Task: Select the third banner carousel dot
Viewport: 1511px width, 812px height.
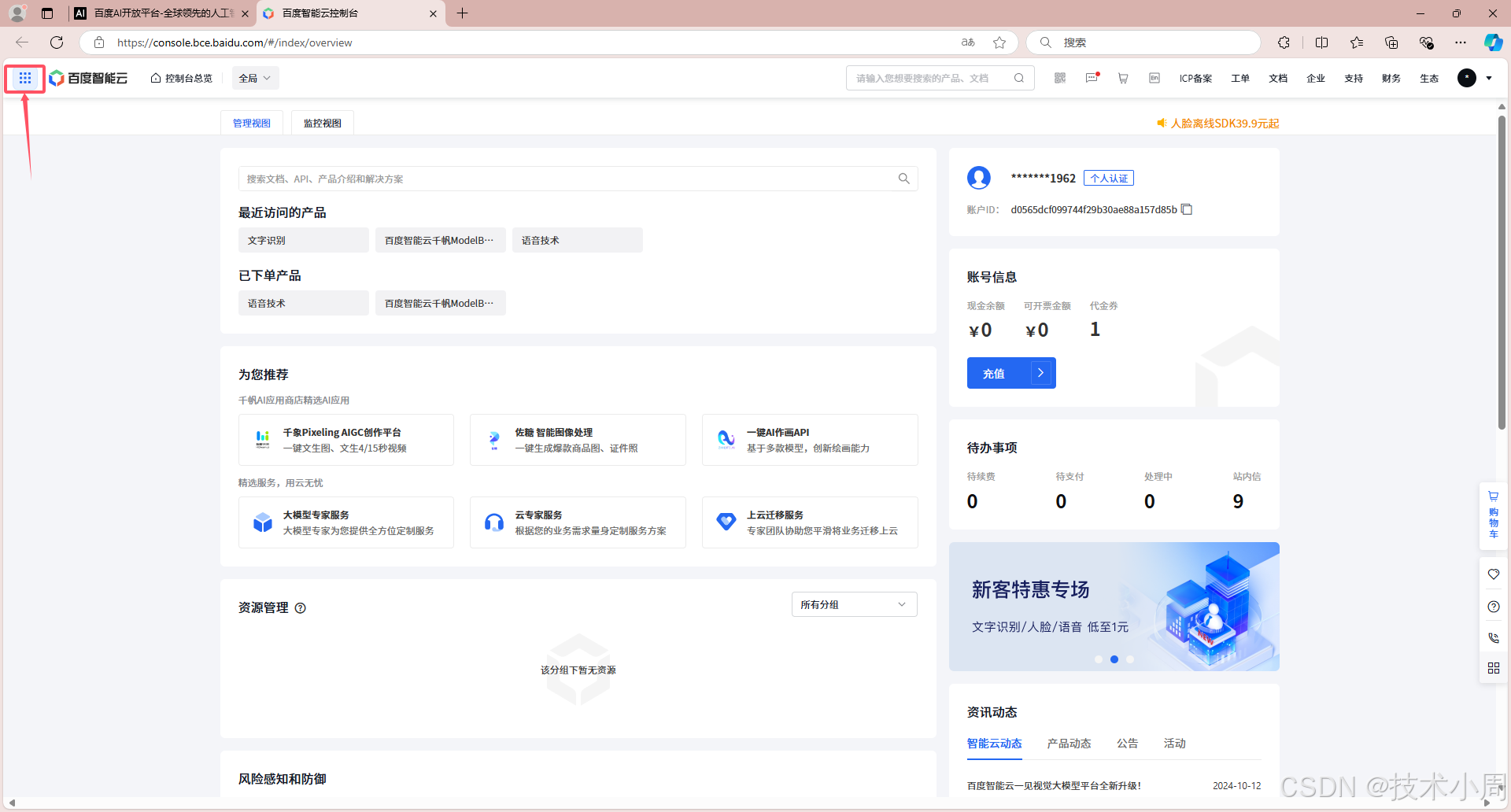Action: pyautogui.click(x=1130, y=659)
